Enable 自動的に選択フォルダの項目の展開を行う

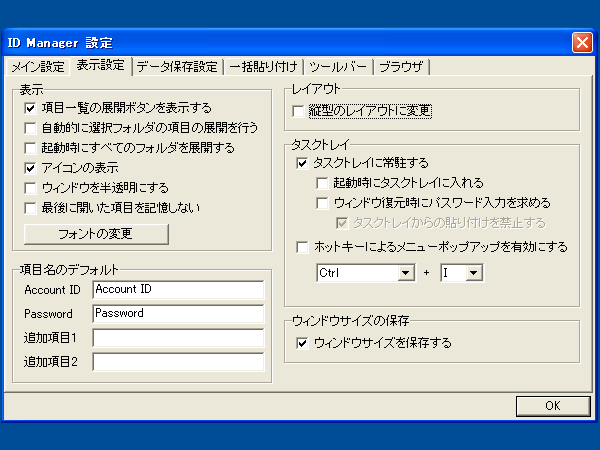coord(30,128)
